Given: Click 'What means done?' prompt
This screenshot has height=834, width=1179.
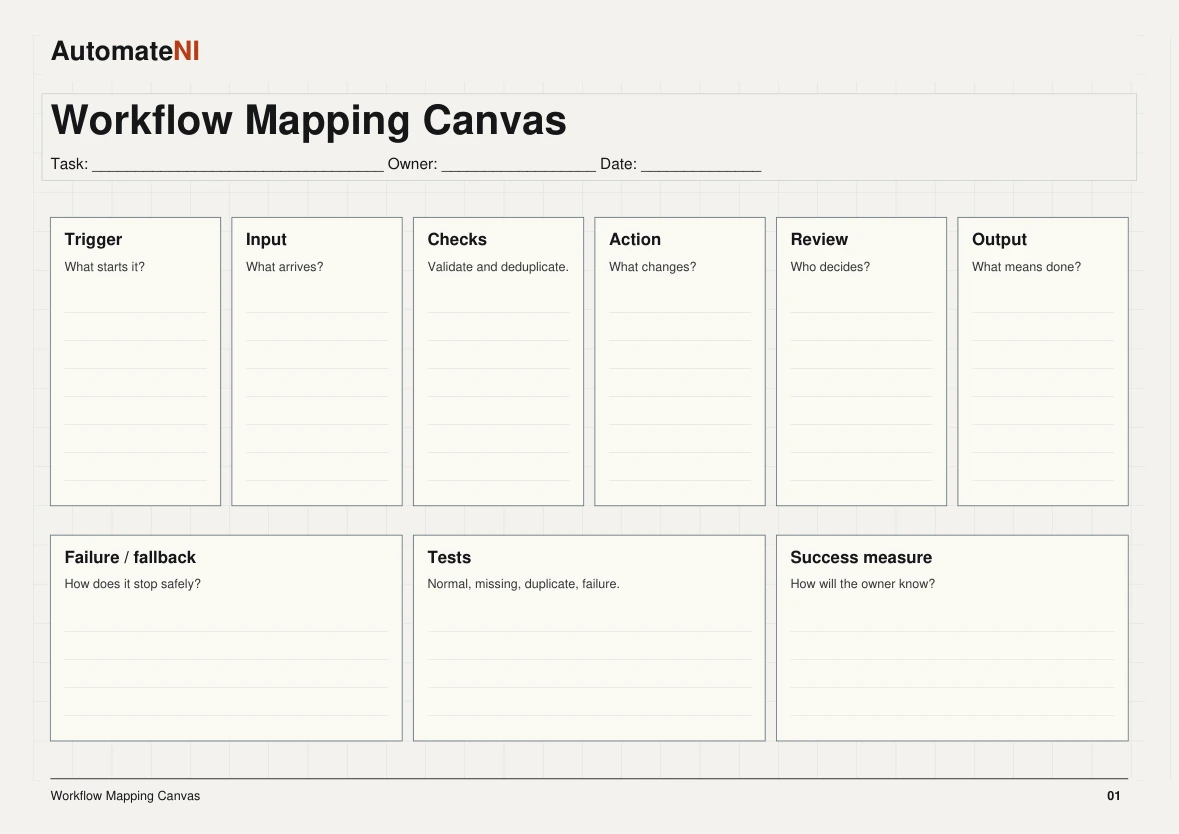Looking at the screenshot, I should click(1026, 267).
